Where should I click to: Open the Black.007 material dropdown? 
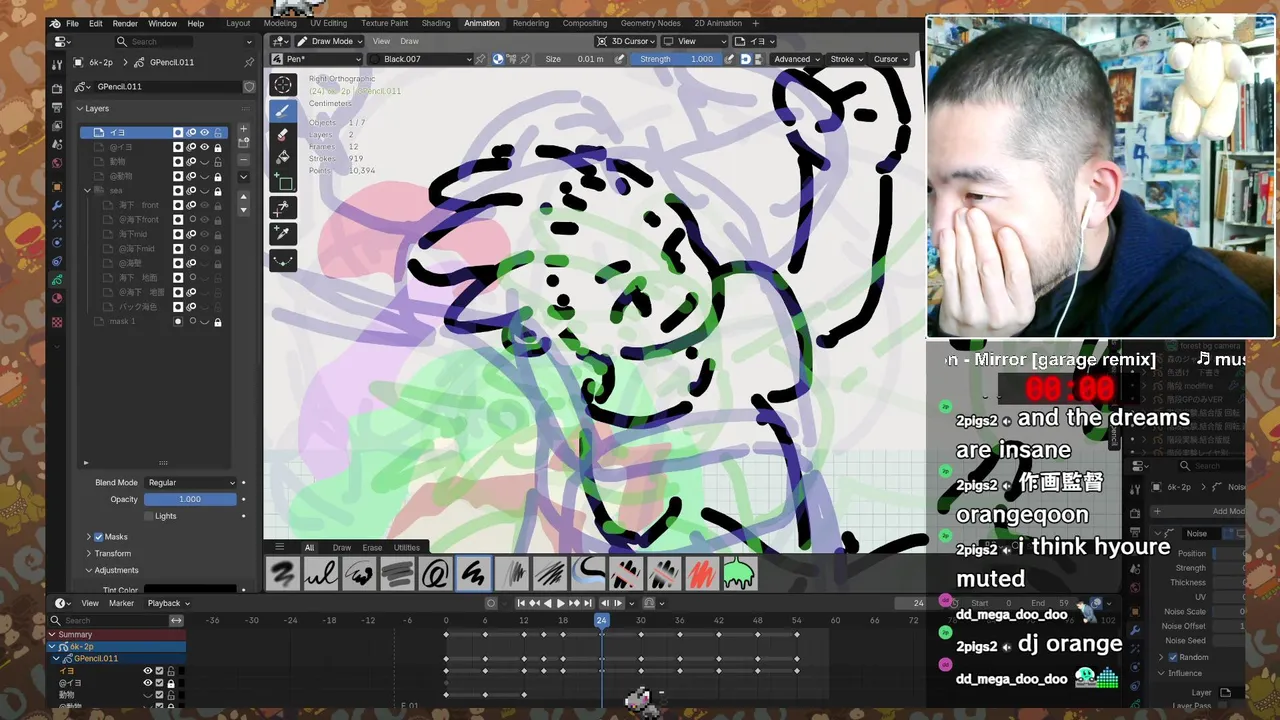pyautogui.click(x=419, y=59)
